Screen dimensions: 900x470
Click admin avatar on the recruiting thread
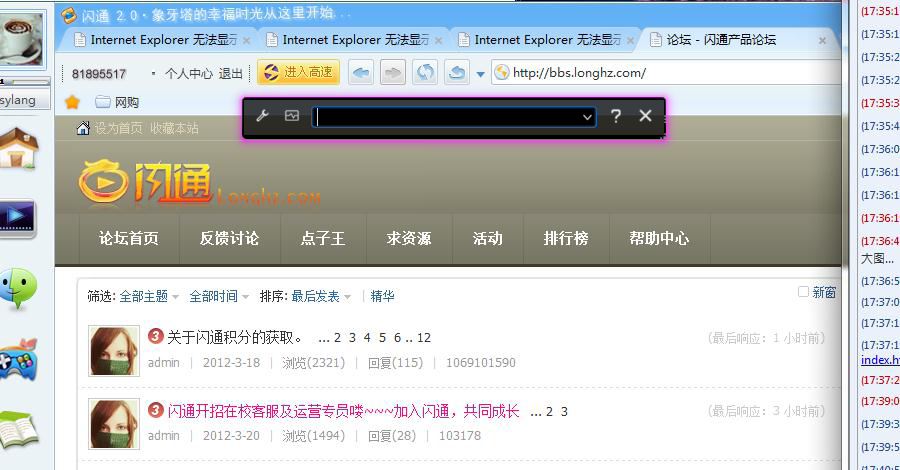coord(114,424)
